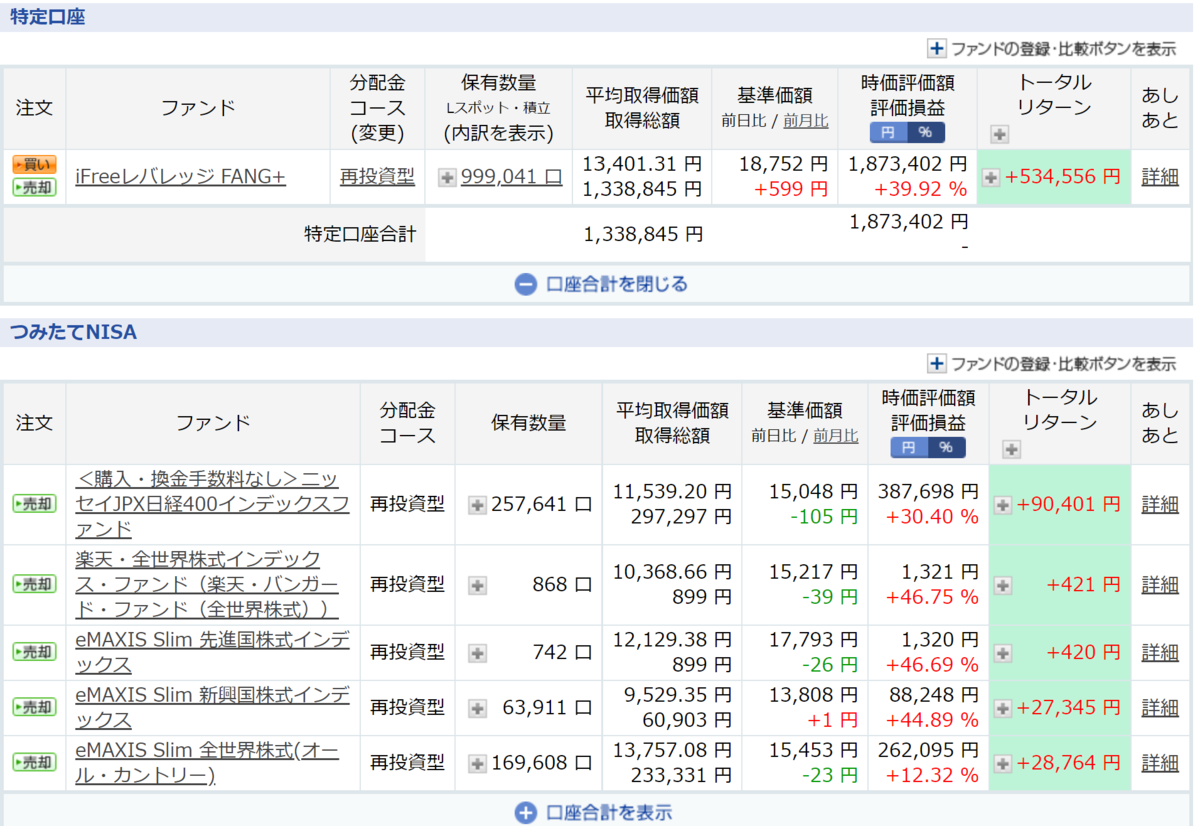1200x826 pixels.
Task: Click the 買い button for iFree レバレッジ FANG+
Action: 34,166
